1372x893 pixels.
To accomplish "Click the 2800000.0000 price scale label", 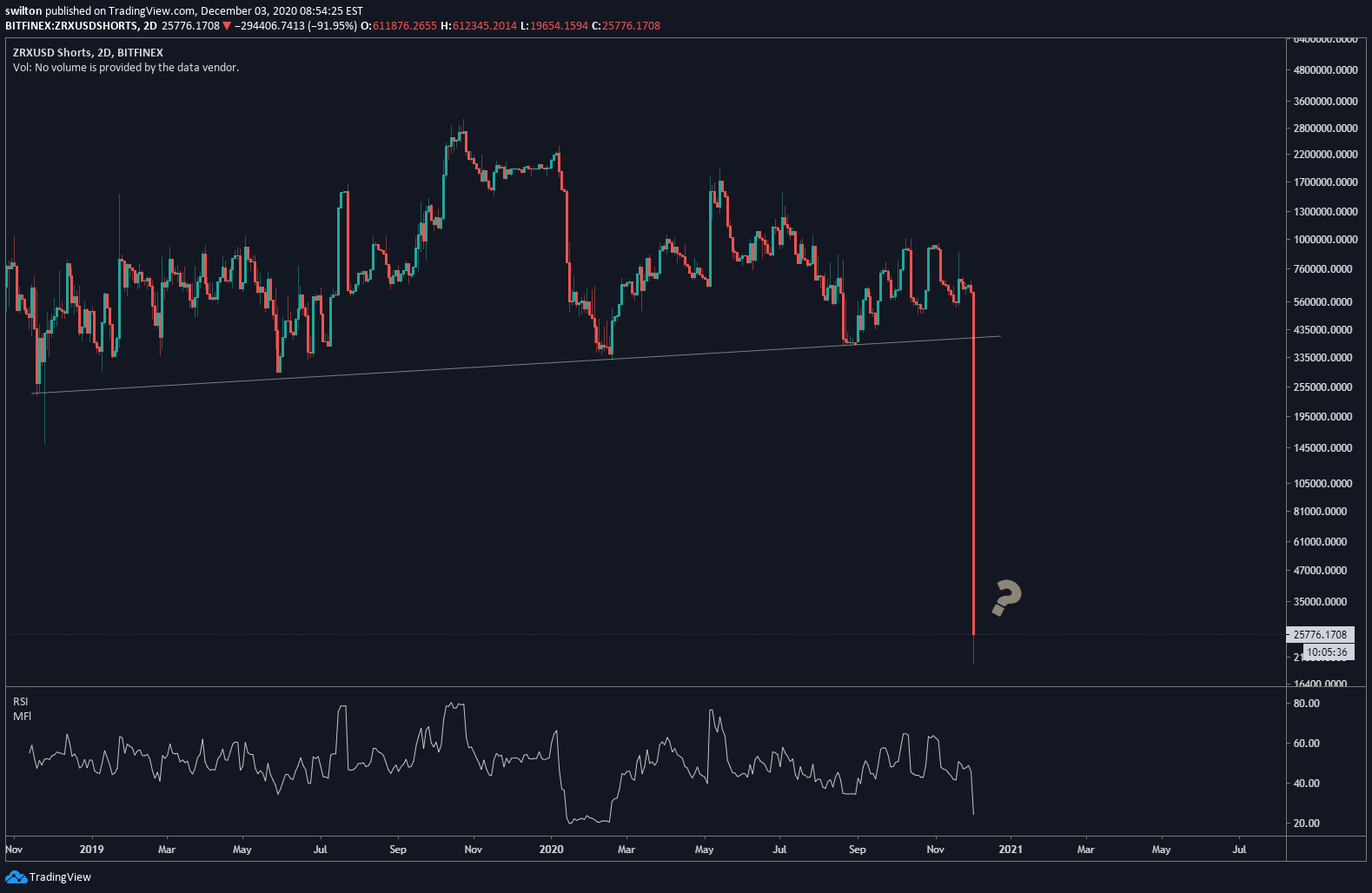I will [1326, 128].
